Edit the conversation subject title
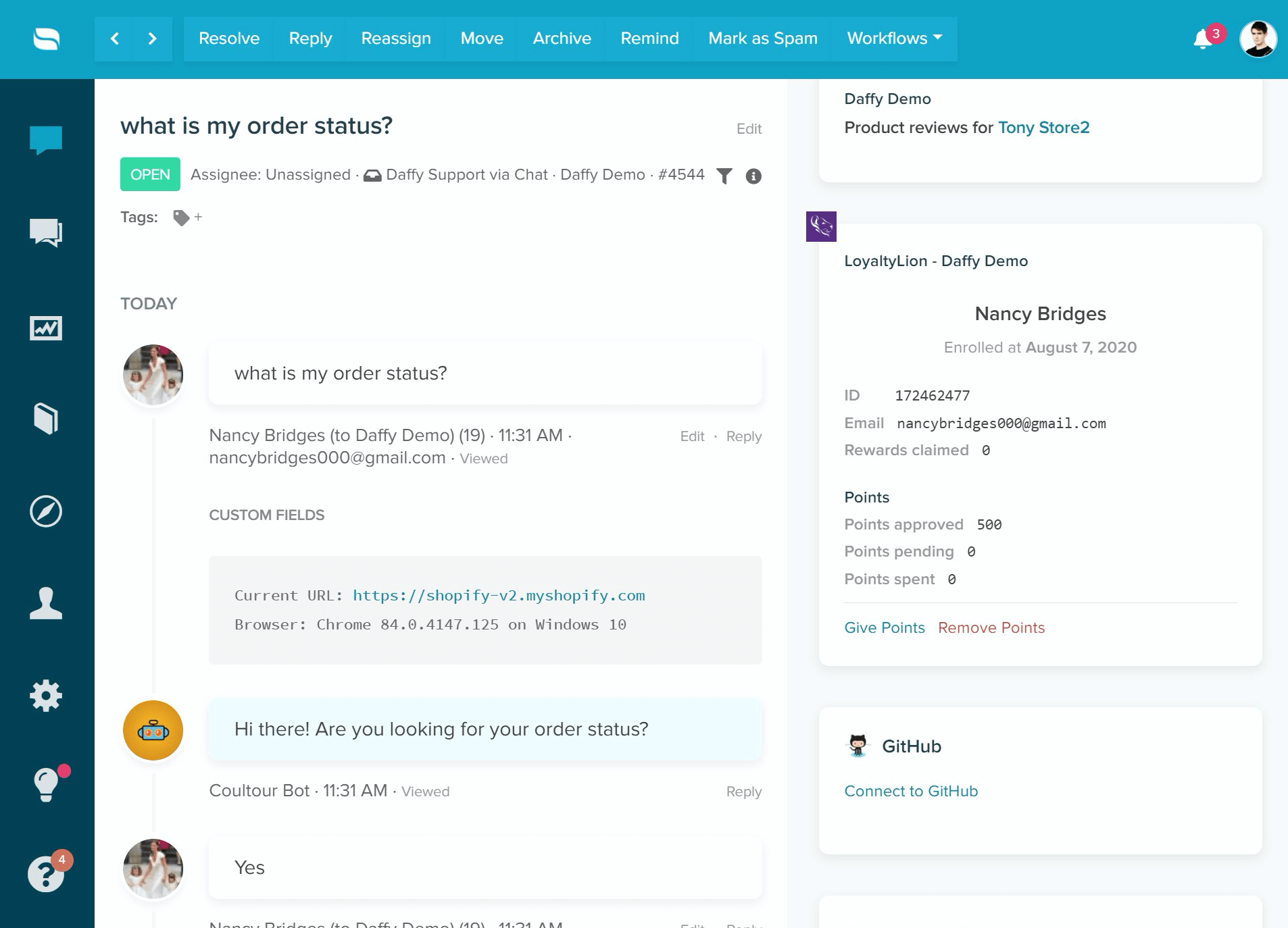Viewport: 1288px width, 928px height. pyautogui.click(x=749, y=129)
